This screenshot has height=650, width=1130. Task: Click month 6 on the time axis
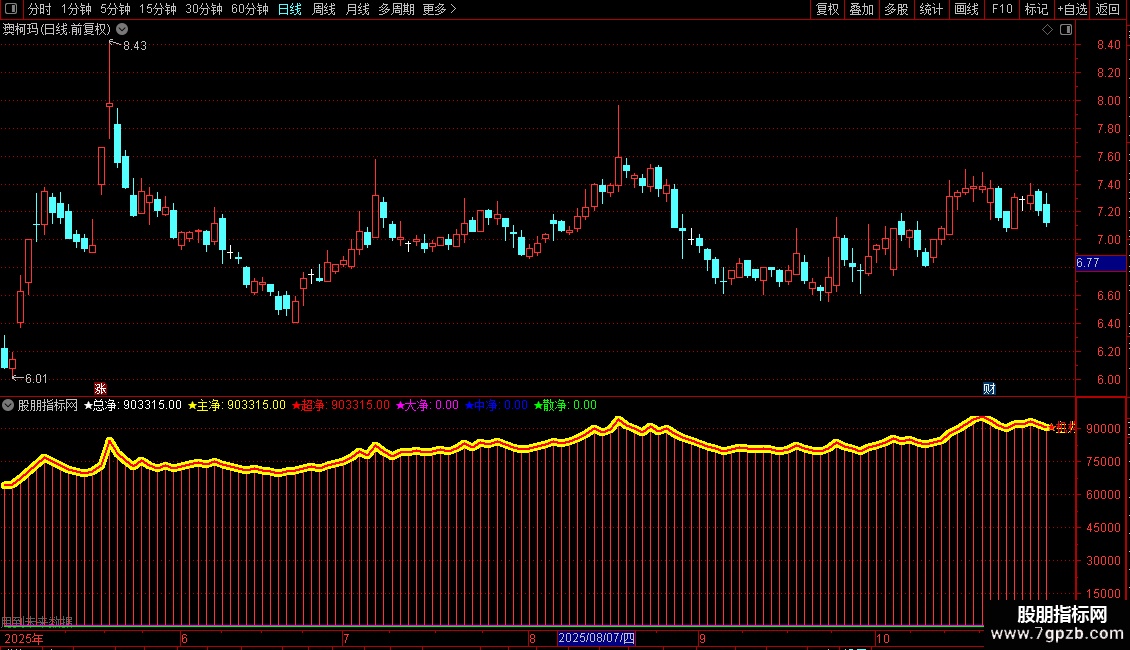coord(184,639)
